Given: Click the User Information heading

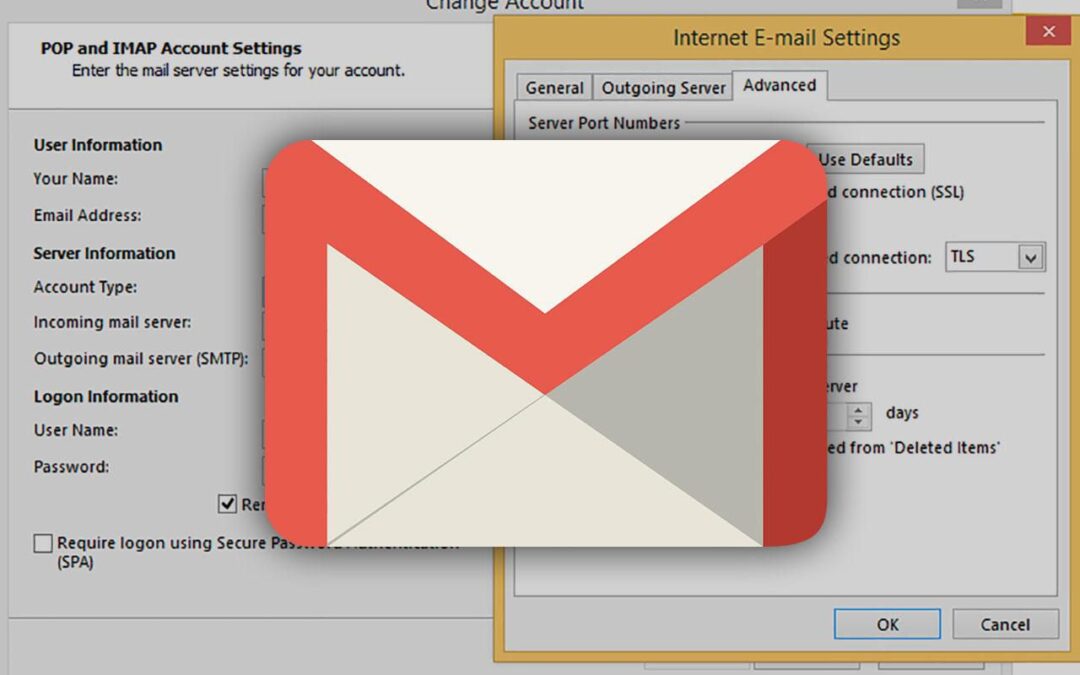Looking at the screenshot, I should pyautogui.click(x=98, y=145).
